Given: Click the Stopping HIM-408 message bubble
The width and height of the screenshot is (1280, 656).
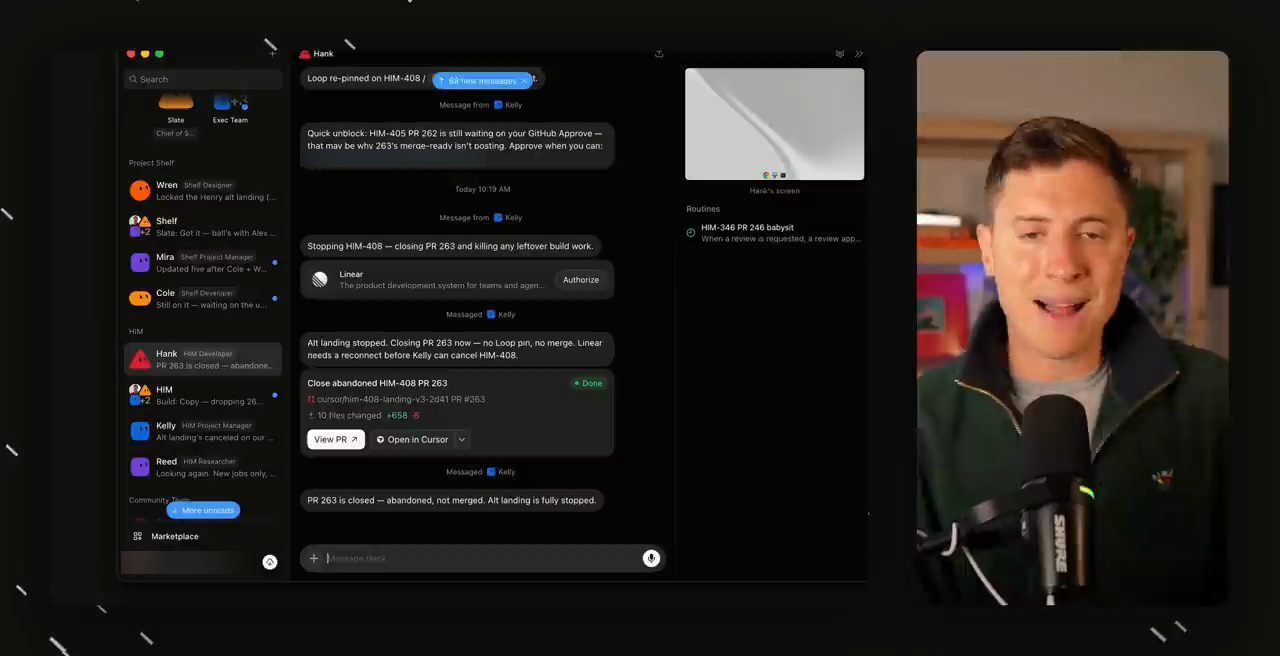Looking at the screenshot, I should point(450,246).
